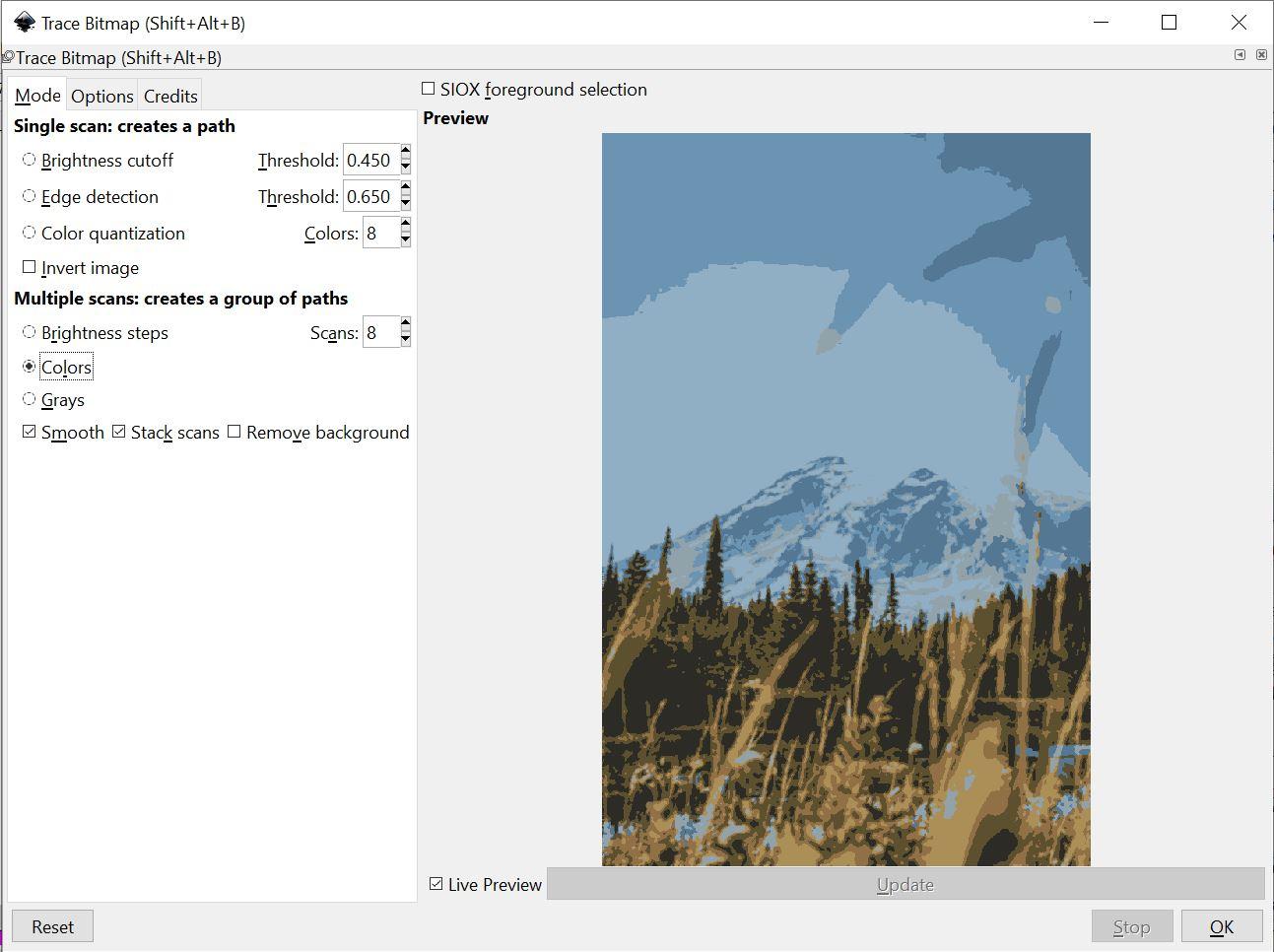Click the iconify arrow on the docked dialog
Screen dimensions: 1274x952
click(x=1240, y=56)
